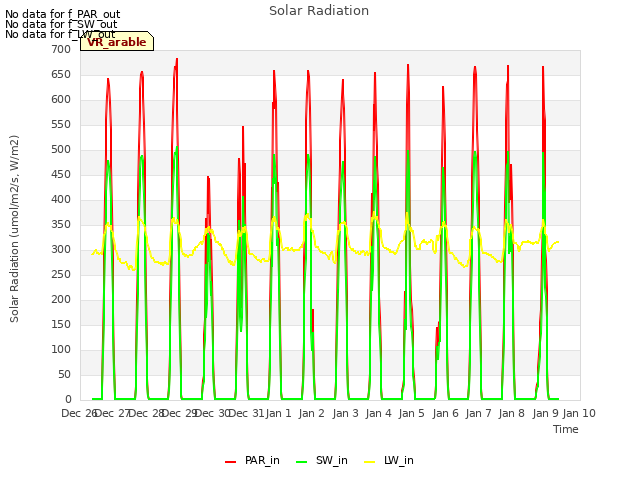Screen dimensions: 640x480
Task: Click the Dec 31 x-axis tick label
Action: (246, 413)
